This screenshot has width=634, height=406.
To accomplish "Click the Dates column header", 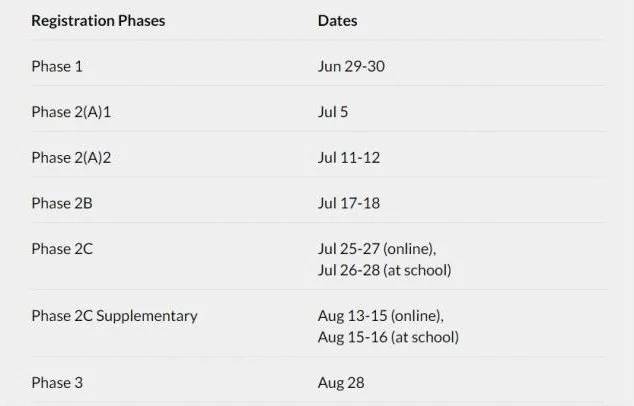I will pyautogui.click(x=337, y=20).
